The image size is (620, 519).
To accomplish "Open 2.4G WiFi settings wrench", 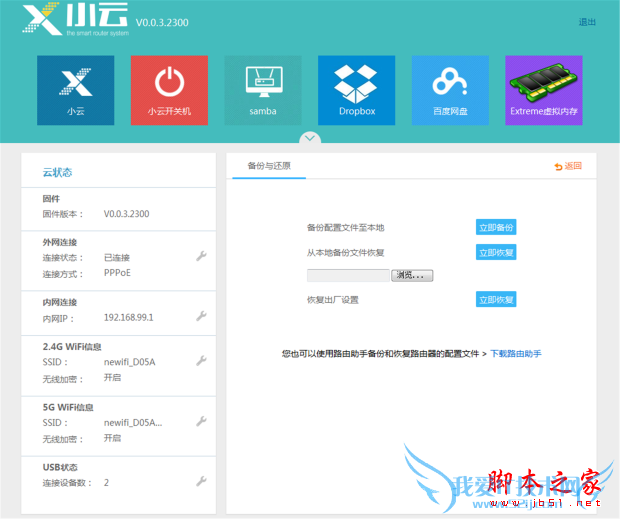I will pyautogui.click(x=201, y=360).
